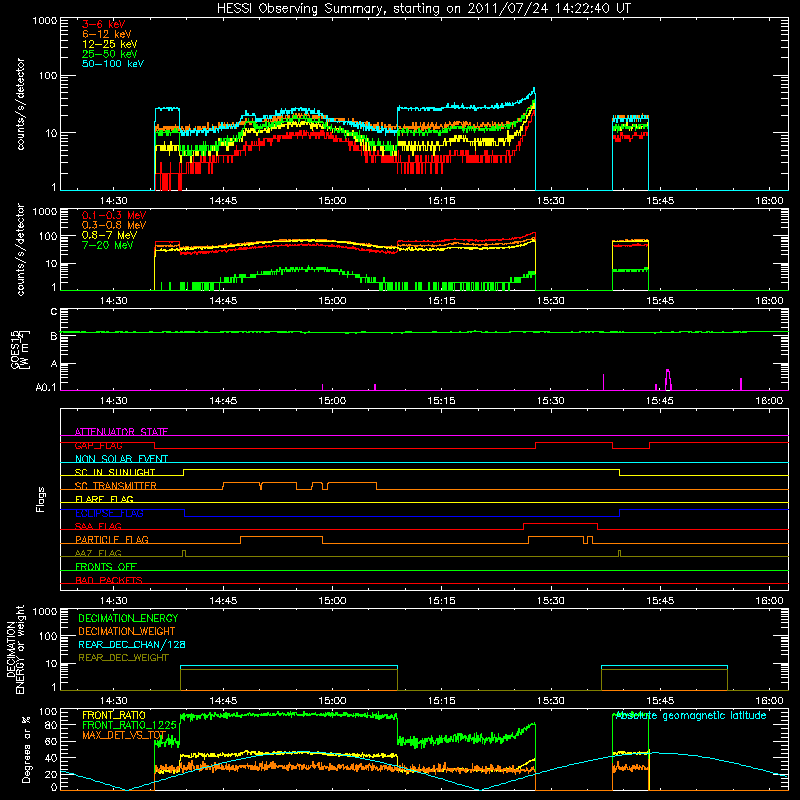Click the SC_IN_SUNLIGHT flag label

tap(115, 472)
